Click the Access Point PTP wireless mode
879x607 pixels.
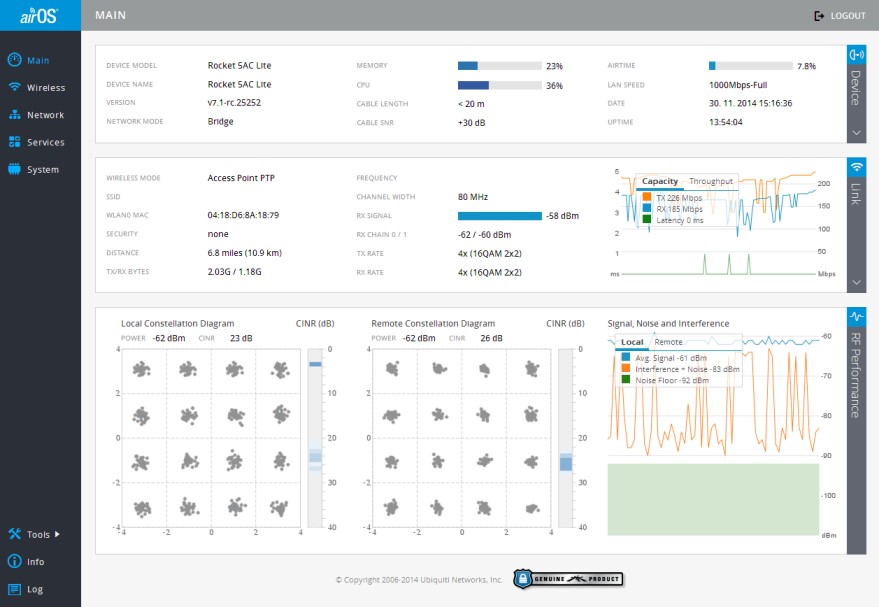click(241, 178)
